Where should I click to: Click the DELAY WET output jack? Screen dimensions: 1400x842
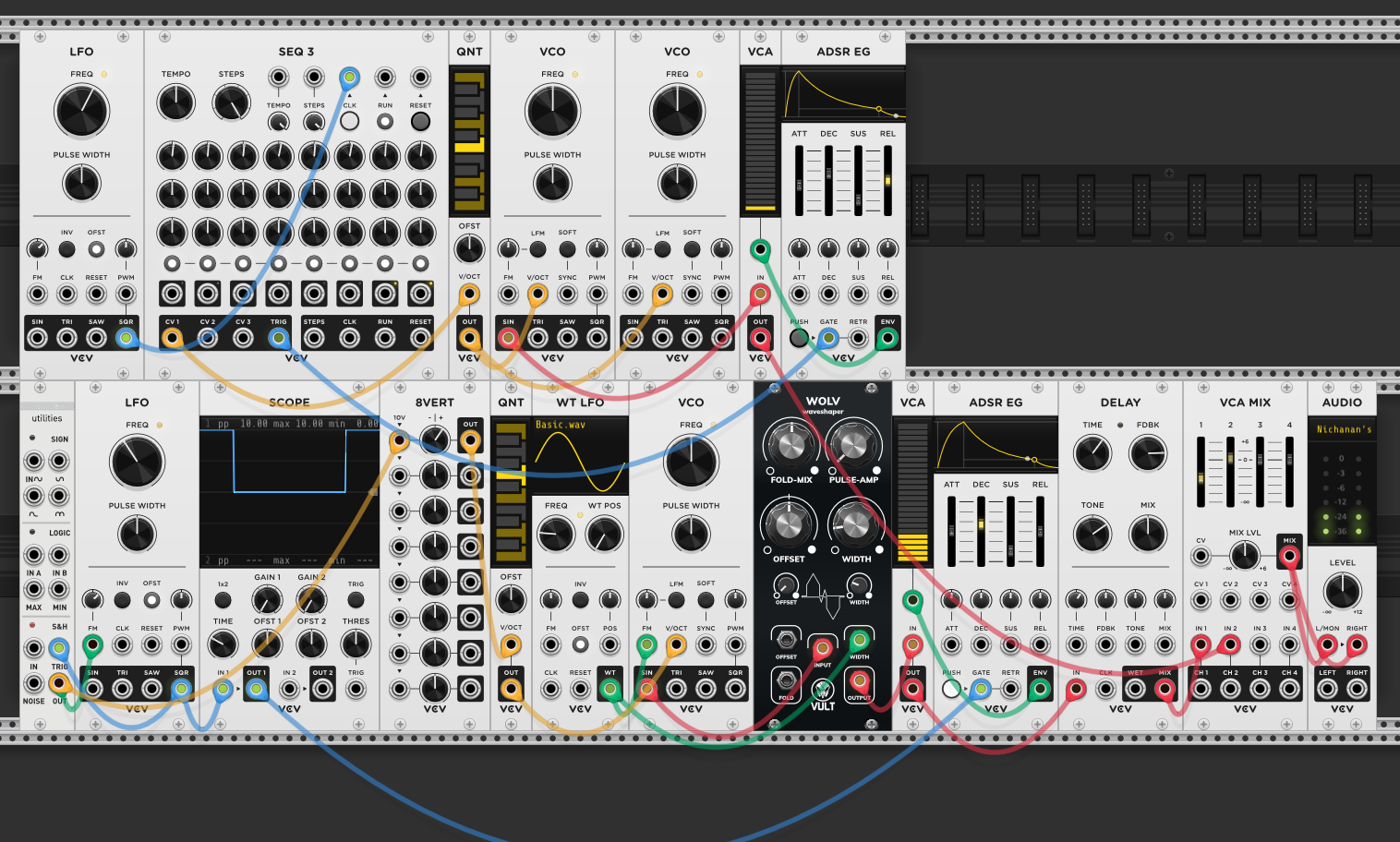(x=1135, y=689)
